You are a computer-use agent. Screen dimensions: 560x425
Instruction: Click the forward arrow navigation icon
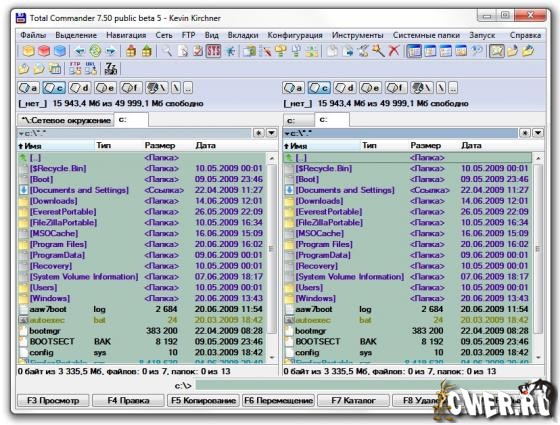[x=111, y=51]
